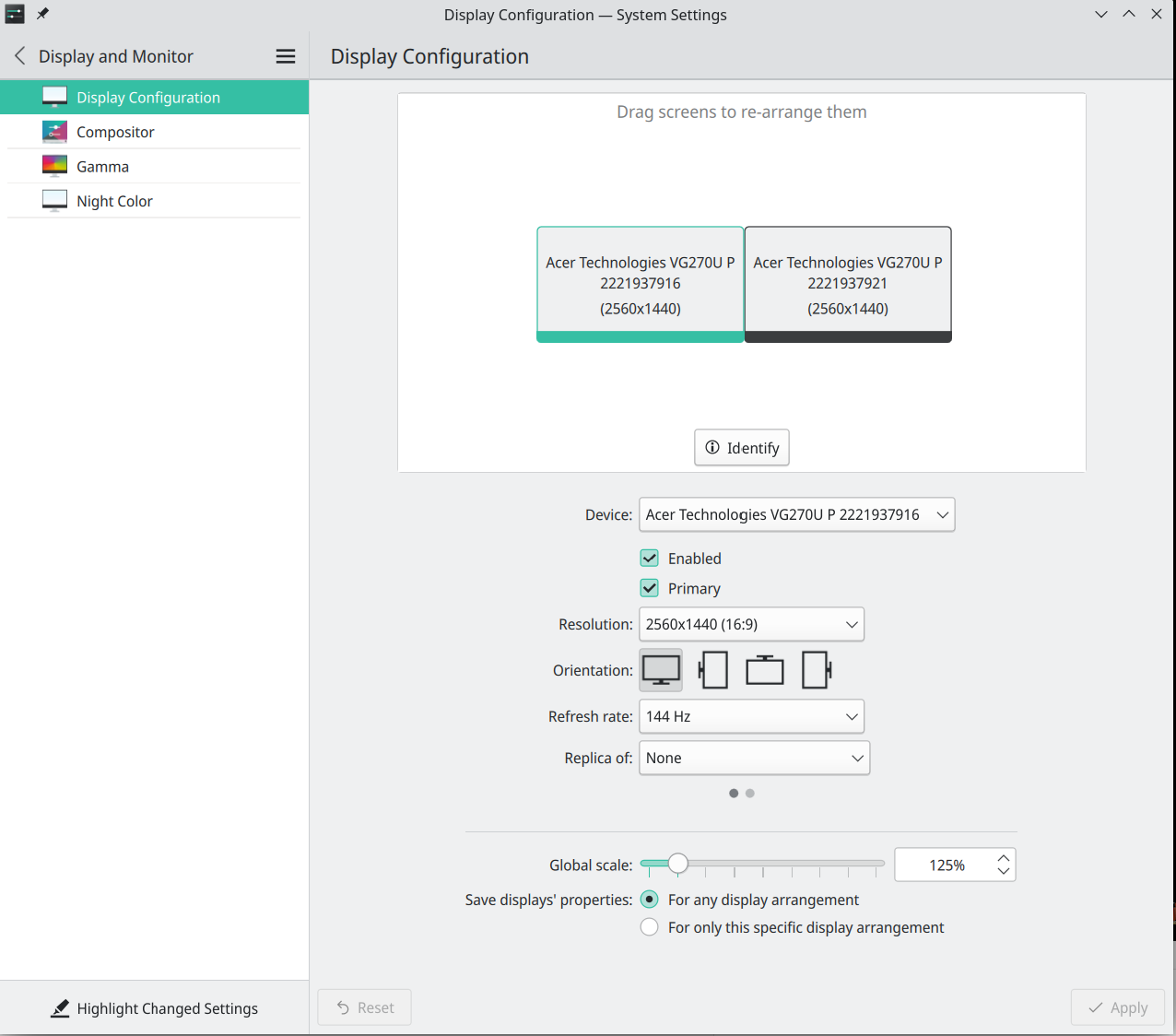Click the System Settings app icon in title bar
This screenshot has height=1036, width=1176.
(15, 14)
